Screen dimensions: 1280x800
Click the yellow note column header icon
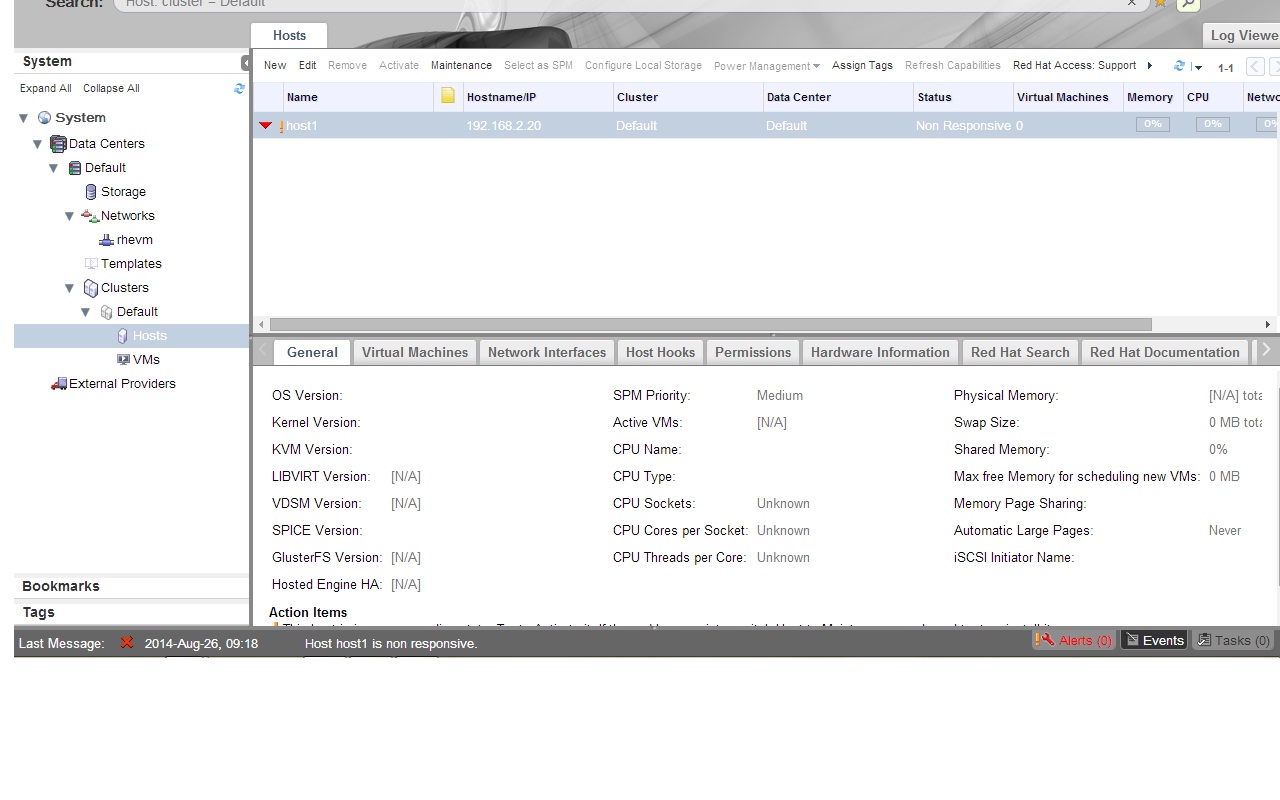(x=448, y=97)
